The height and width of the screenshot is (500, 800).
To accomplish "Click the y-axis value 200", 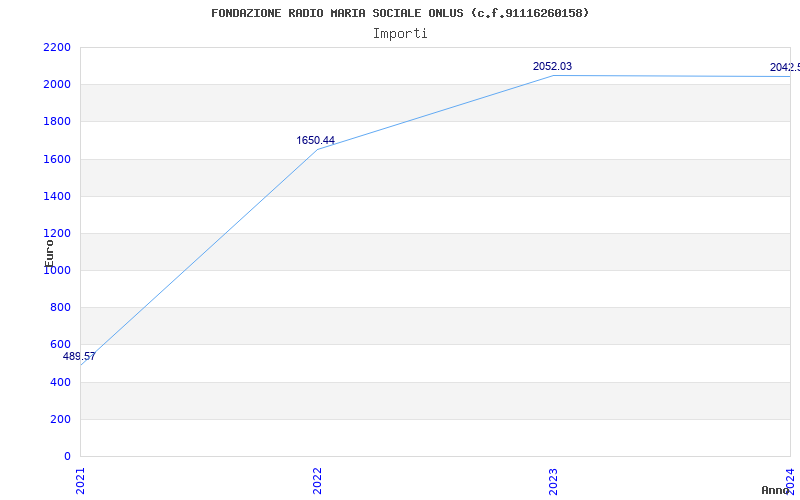I will pos(60,419).
